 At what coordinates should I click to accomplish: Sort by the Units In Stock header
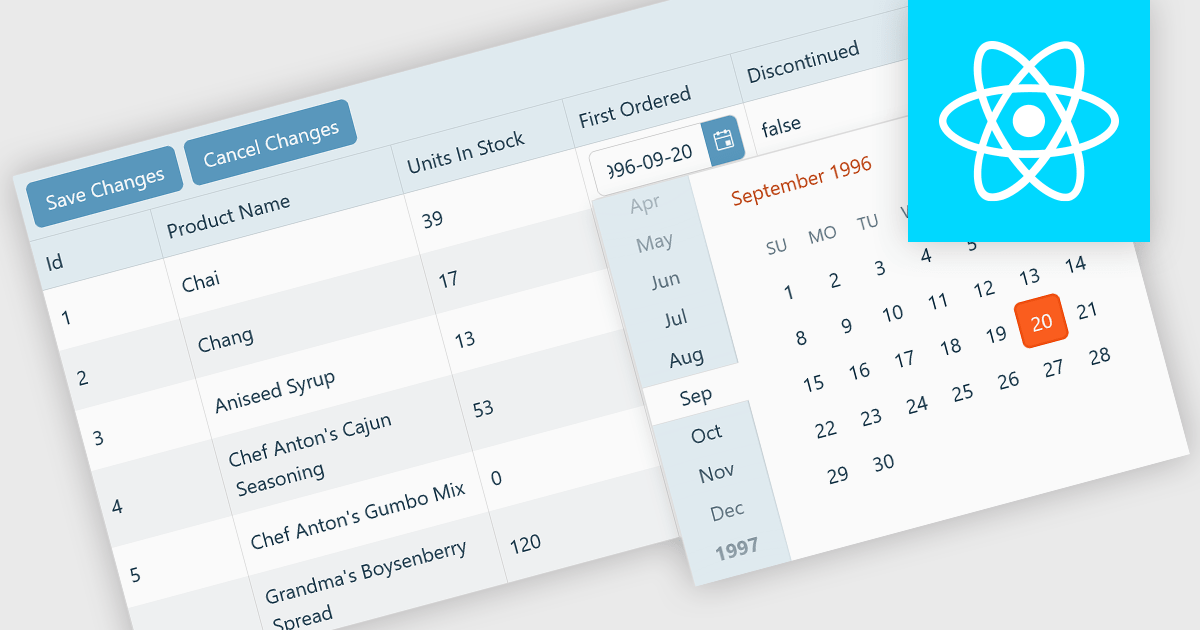pos(465,153)
